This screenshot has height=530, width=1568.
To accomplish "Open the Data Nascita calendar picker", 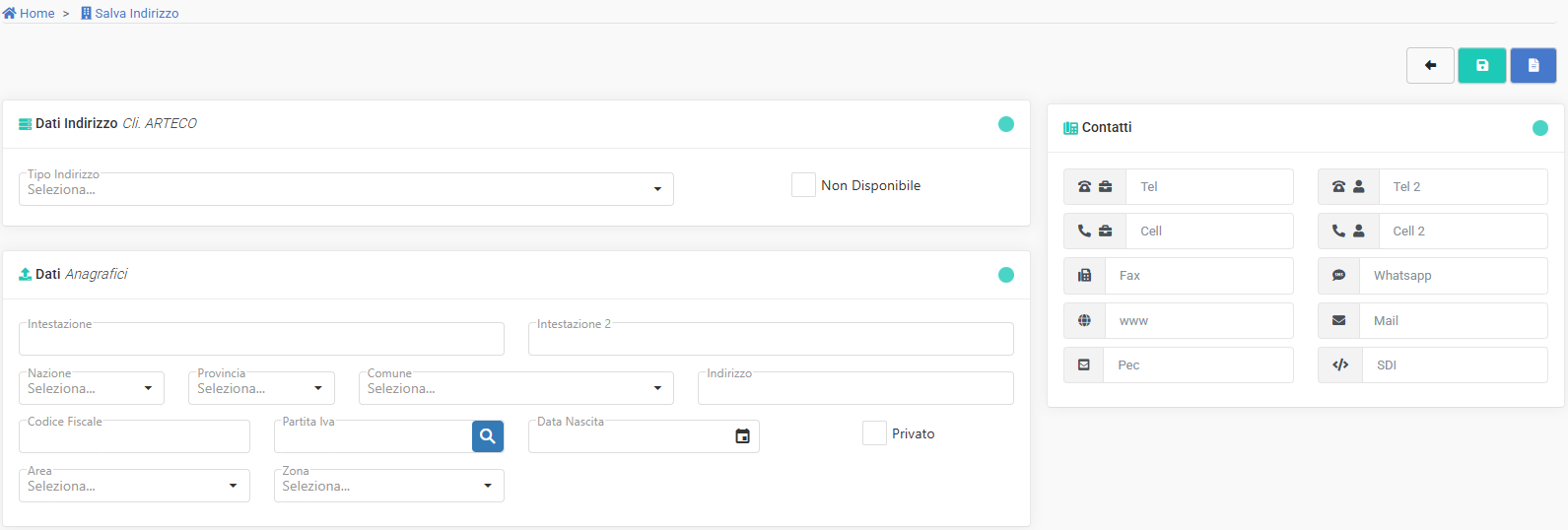I will [x=742, y=436].
